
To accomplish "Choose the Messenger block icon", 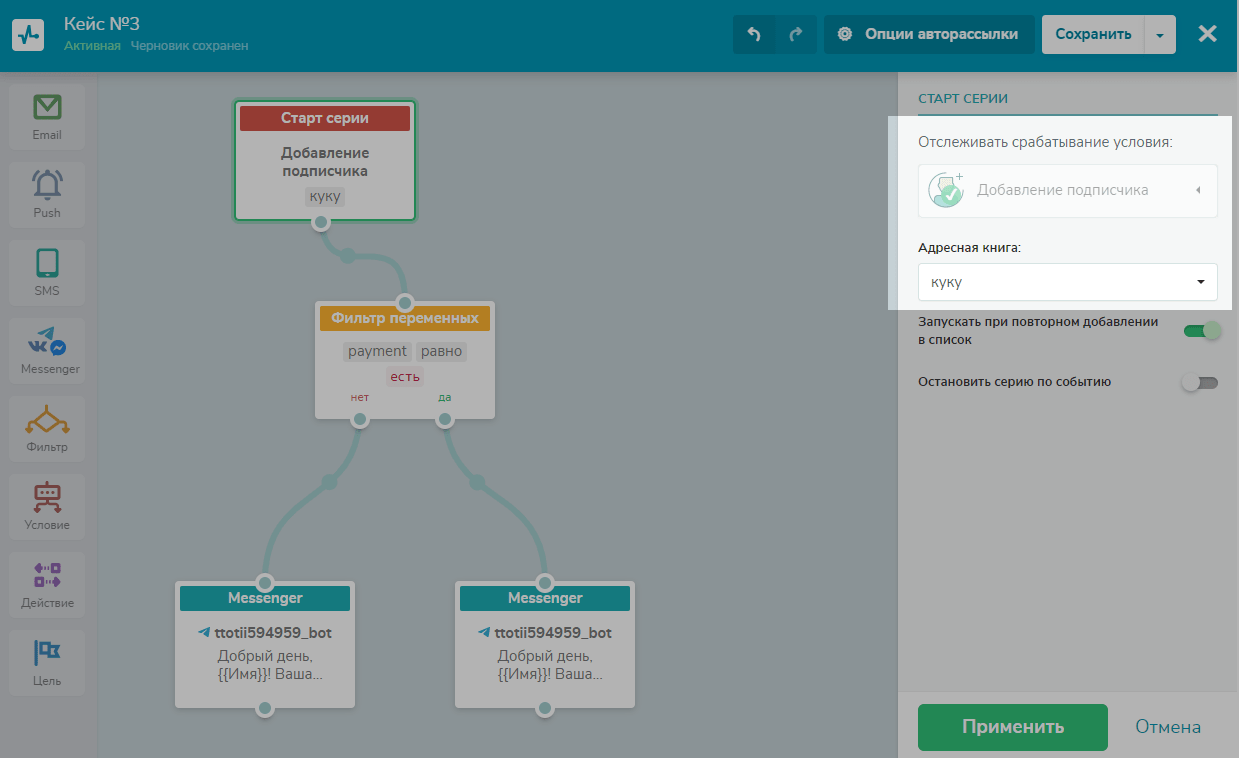I will 47,343.
